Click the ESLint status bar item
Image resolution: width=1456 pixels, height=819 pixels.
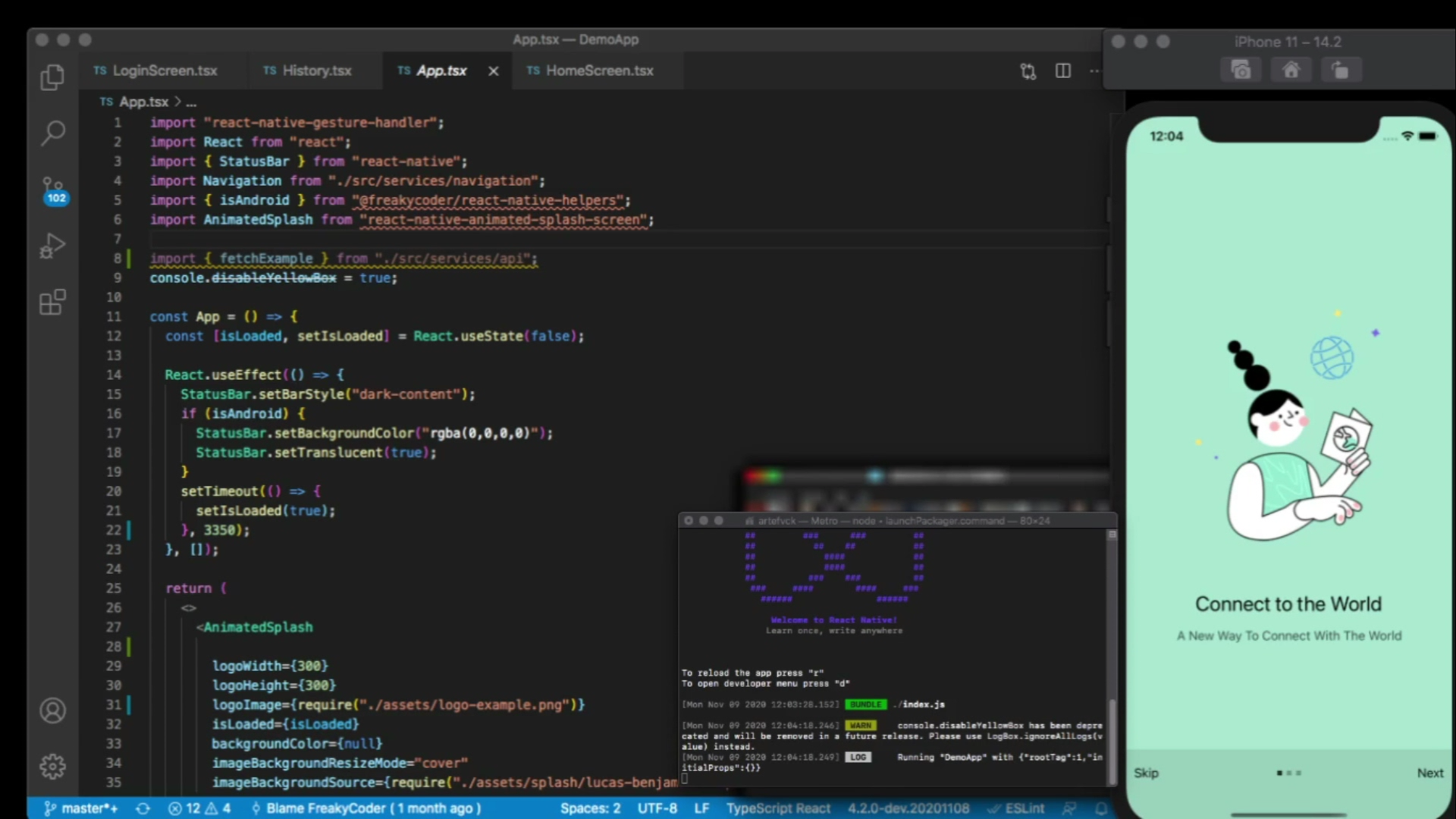(1015, 808)
